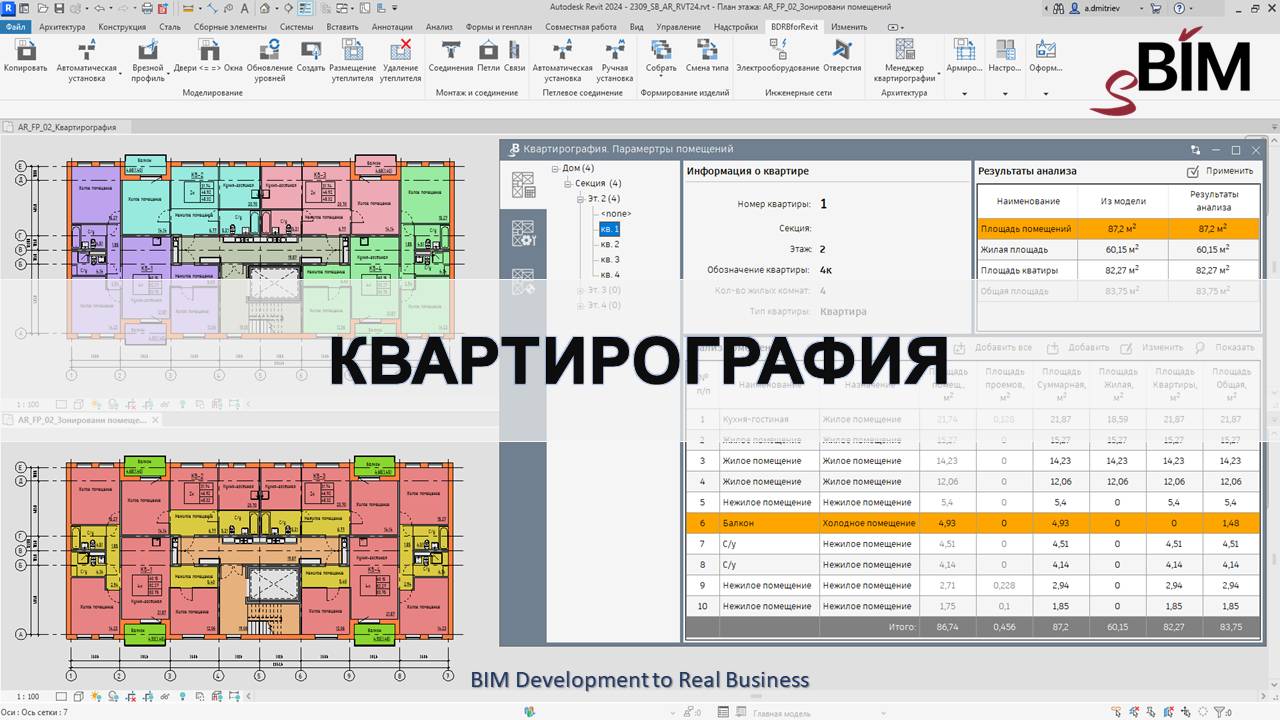Click the Армирование ribbon icon
This screenshot has width=1280, height=720.
coord(964,56)
